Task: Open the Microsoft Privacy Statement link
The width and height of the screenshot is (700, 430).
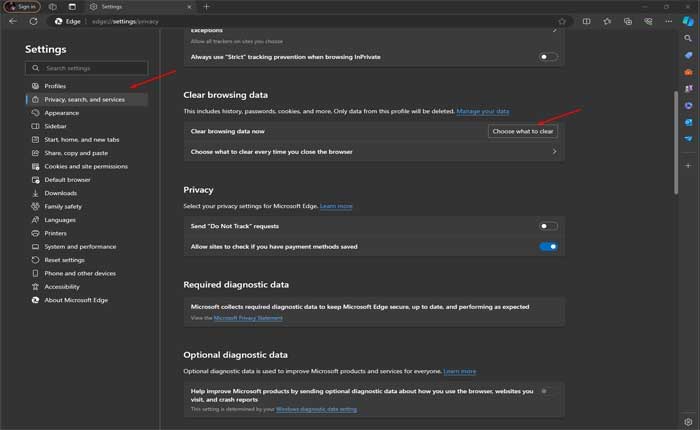Action: (248, 318)
